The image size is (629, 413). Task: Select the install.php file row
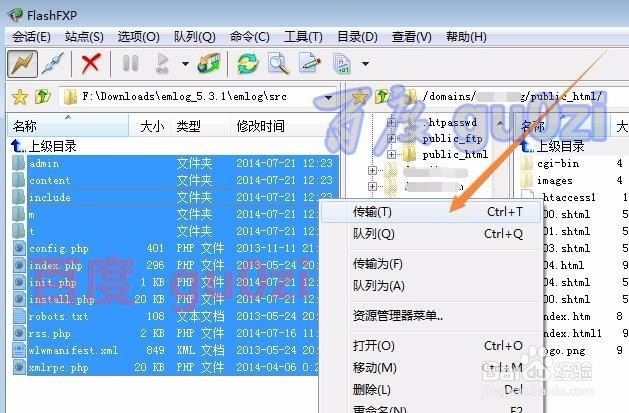click(165, 300)
